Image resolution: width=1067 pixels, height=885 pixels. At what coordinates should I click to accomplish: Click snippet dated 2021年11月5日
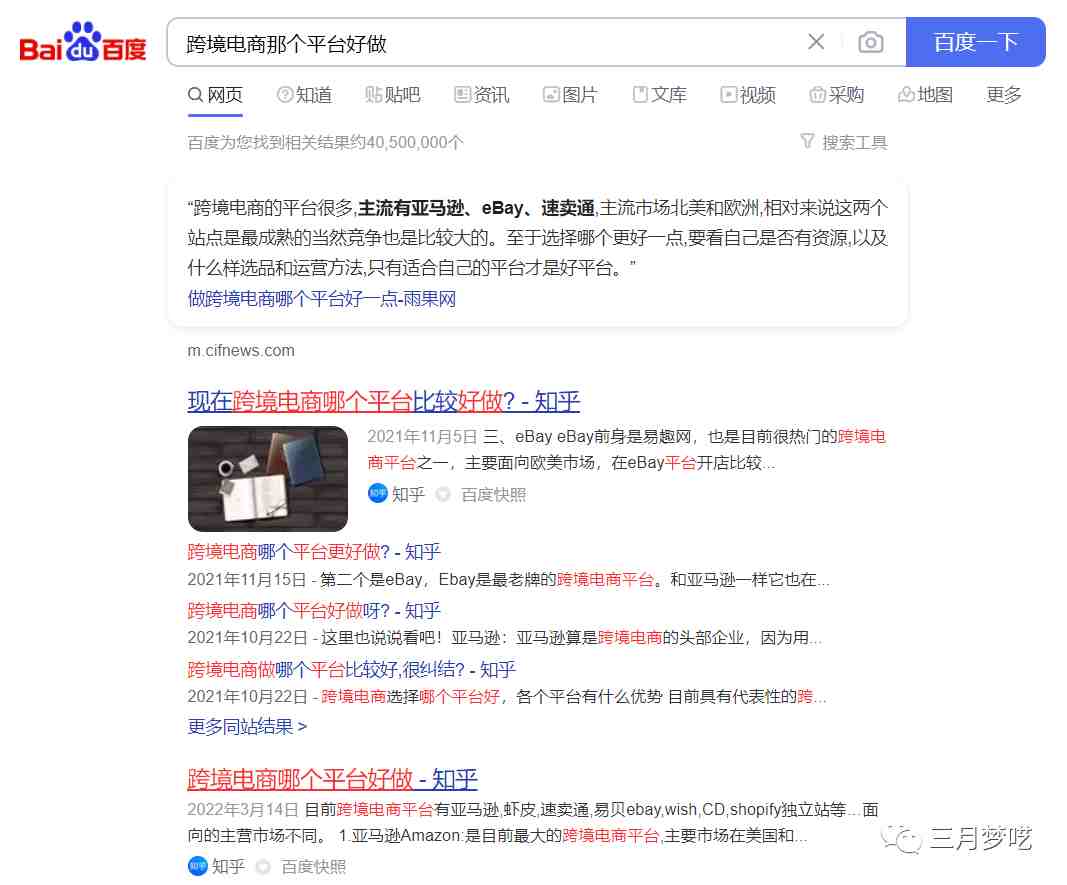pos(627,450)
